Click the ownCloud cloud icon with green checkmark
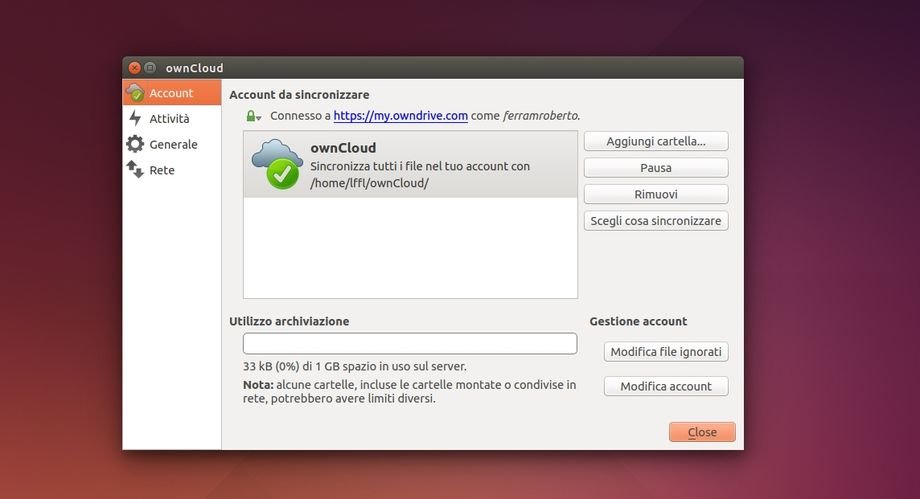The image size is (920, 499). [x=277, y=164]
